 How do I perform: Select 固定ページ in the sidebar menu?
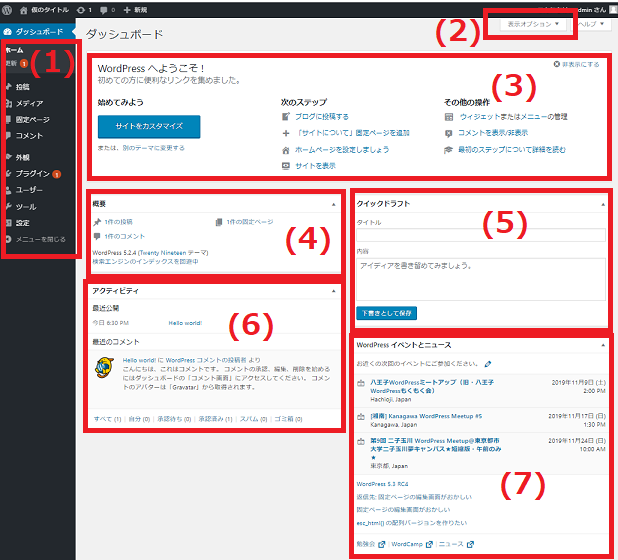point(33,120)
